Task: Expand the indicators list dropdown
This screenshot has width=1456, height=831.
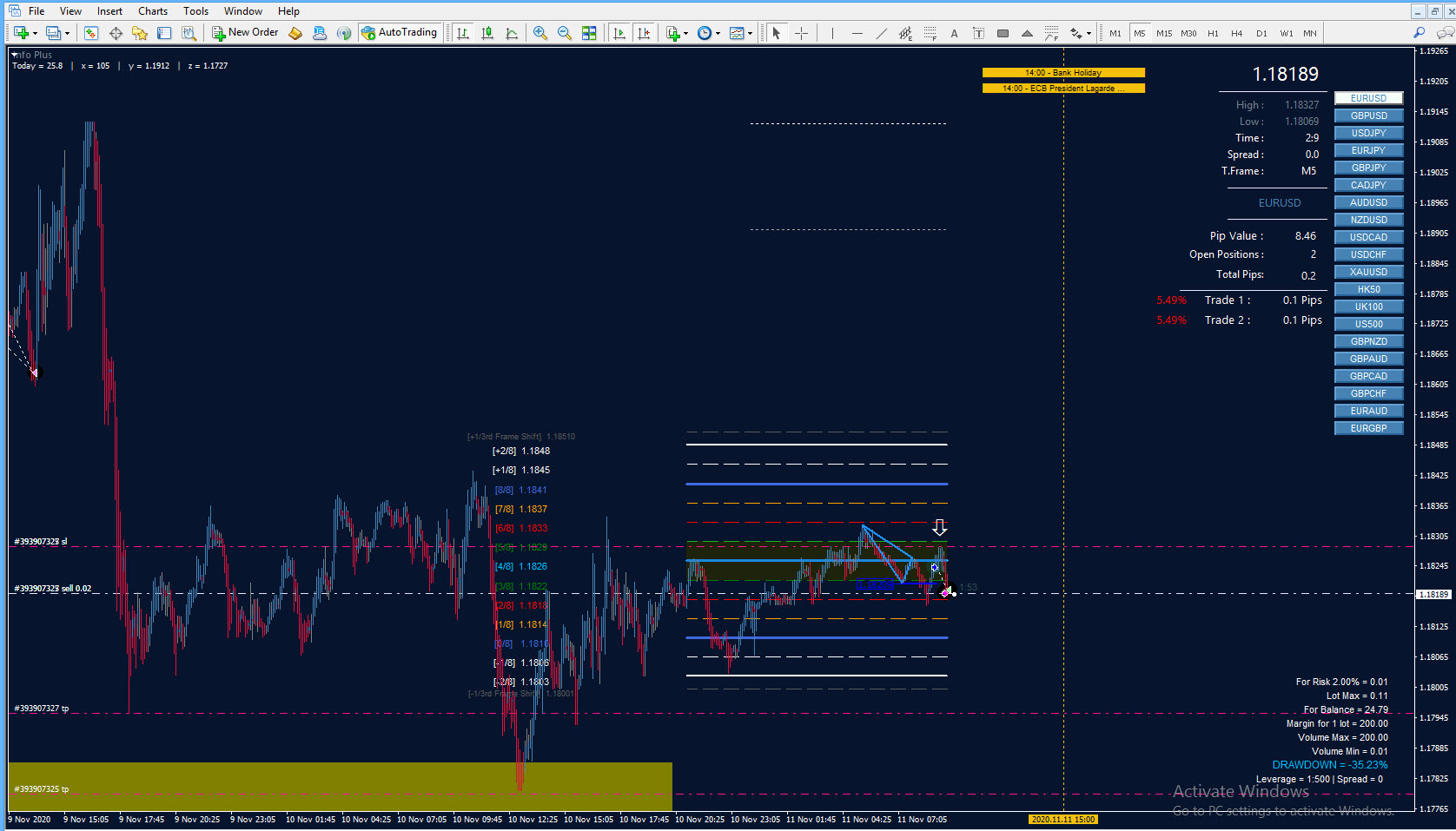Action: pos(686,34)
